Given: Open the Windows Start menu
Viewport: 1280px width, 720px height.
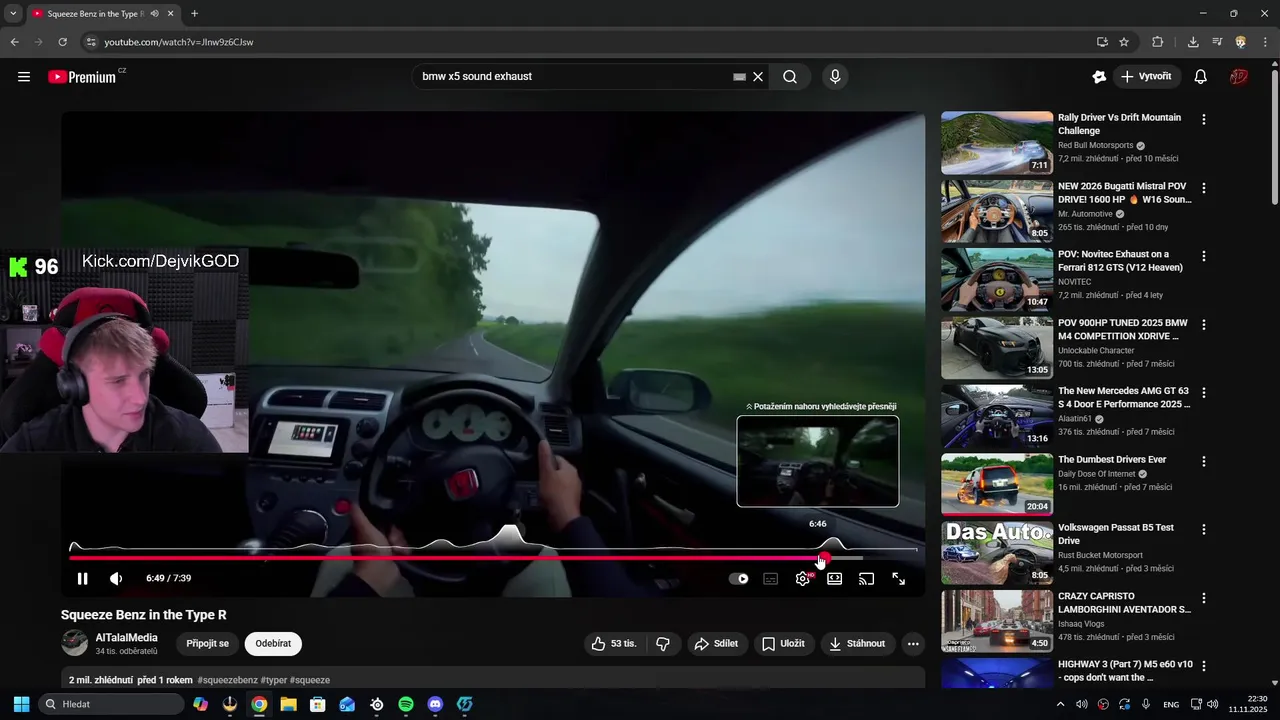Looking at the screenshot, I should coord(21,704).
